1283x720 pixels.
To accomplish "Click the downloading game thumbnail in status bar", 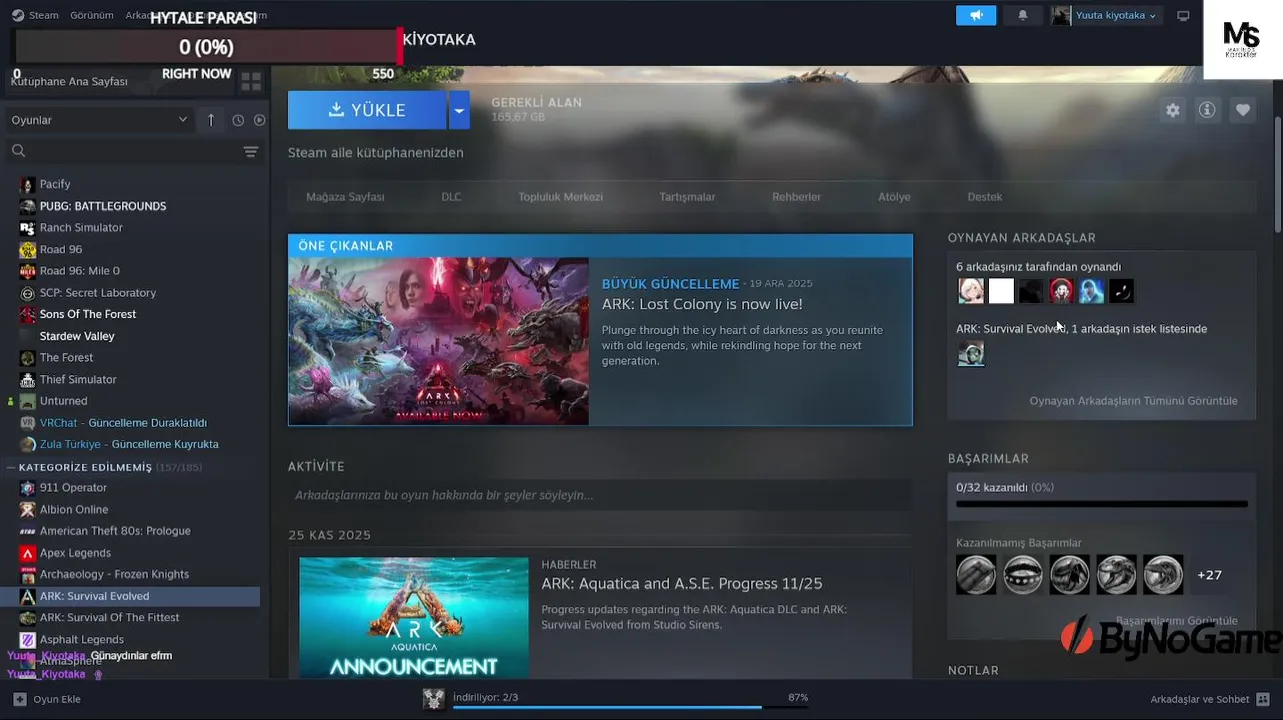I will tap(433, 699).
